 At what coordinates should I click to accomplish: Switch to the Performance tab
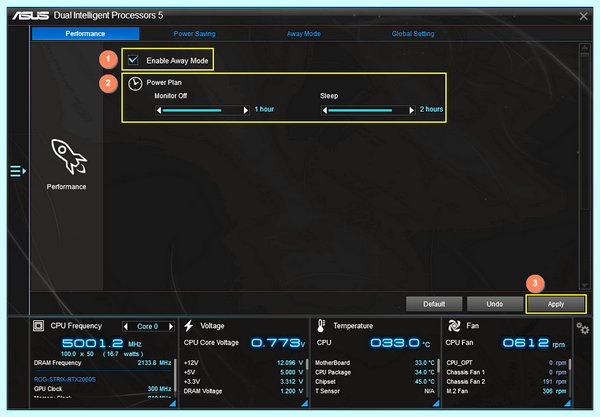[x=85, y=34]
